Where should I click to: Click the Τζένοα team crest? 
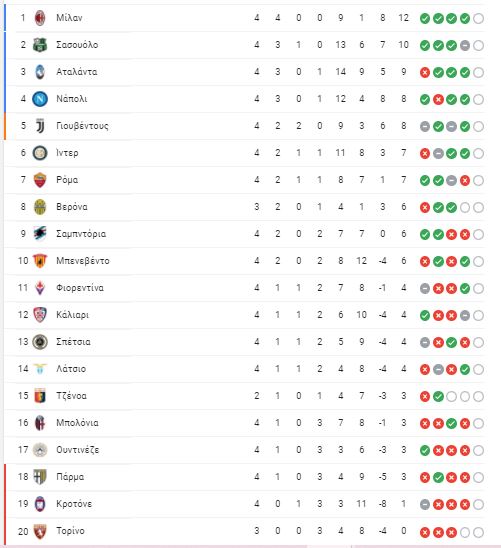pos(40,396)
